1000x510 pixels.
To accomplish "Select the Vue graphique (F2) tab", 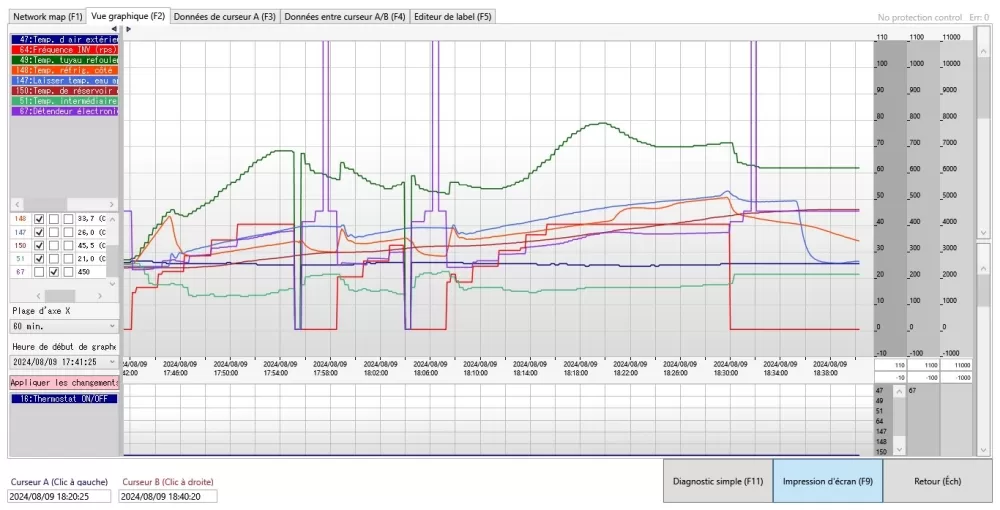I will (x=128, y=16).
